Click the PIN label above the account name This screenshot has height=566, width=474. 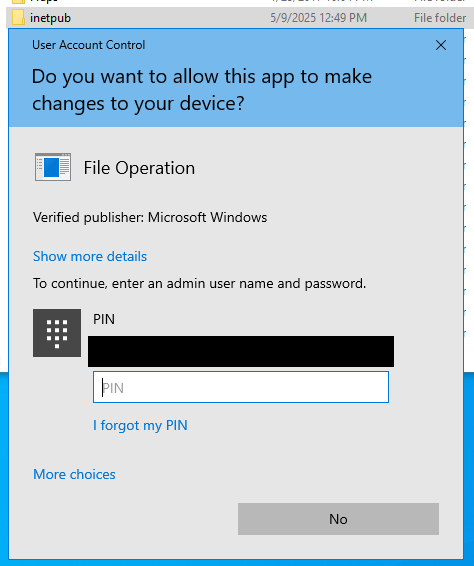click(x=104, y=319)
